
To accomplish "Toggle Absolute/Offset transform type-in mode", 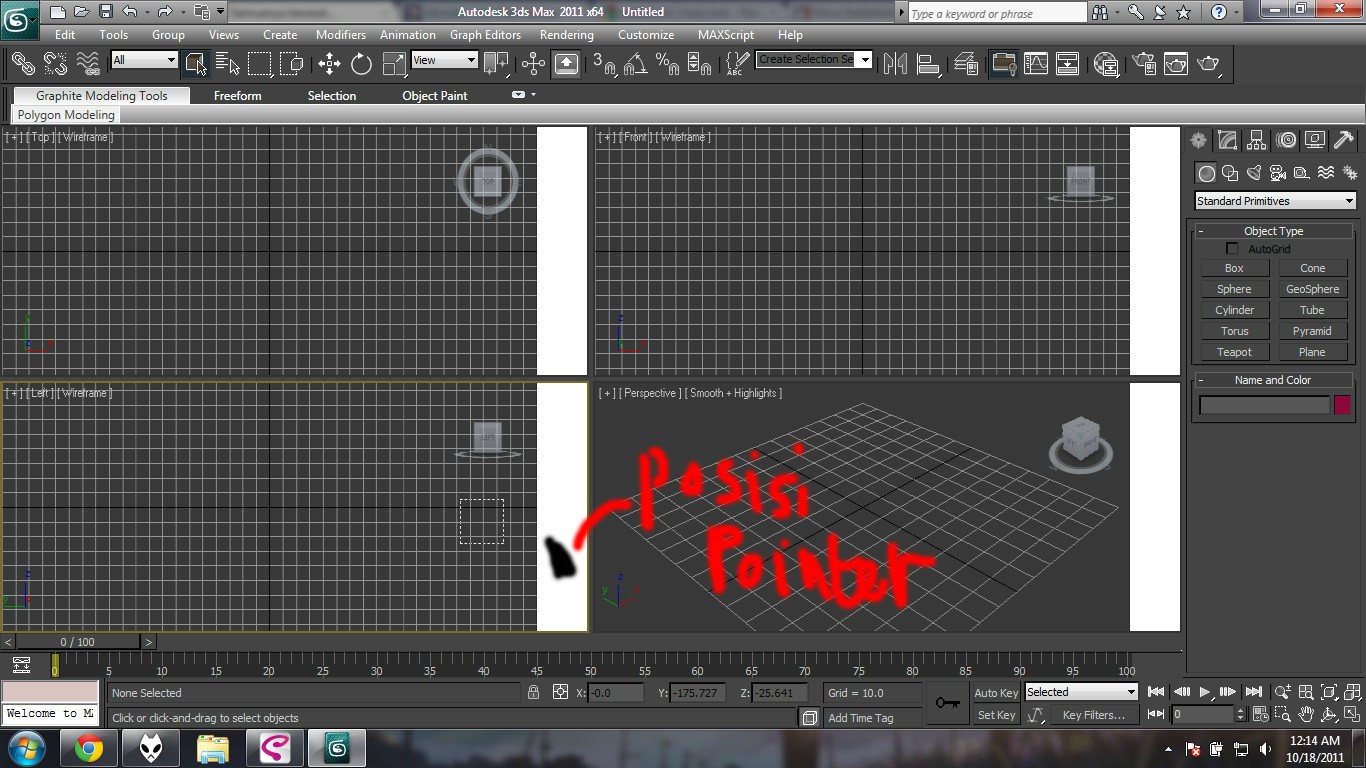I will [x=560, y=692].
